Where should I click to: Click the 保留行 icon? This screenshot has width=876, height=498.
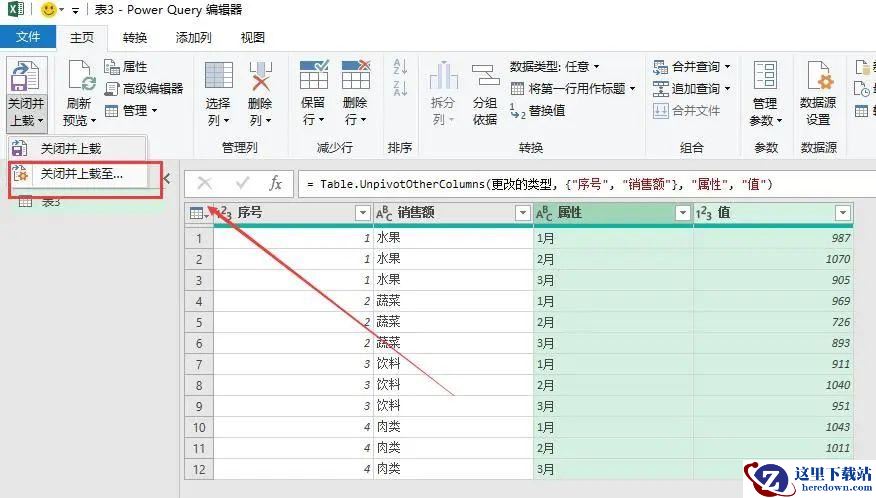(x=313, y=75)
